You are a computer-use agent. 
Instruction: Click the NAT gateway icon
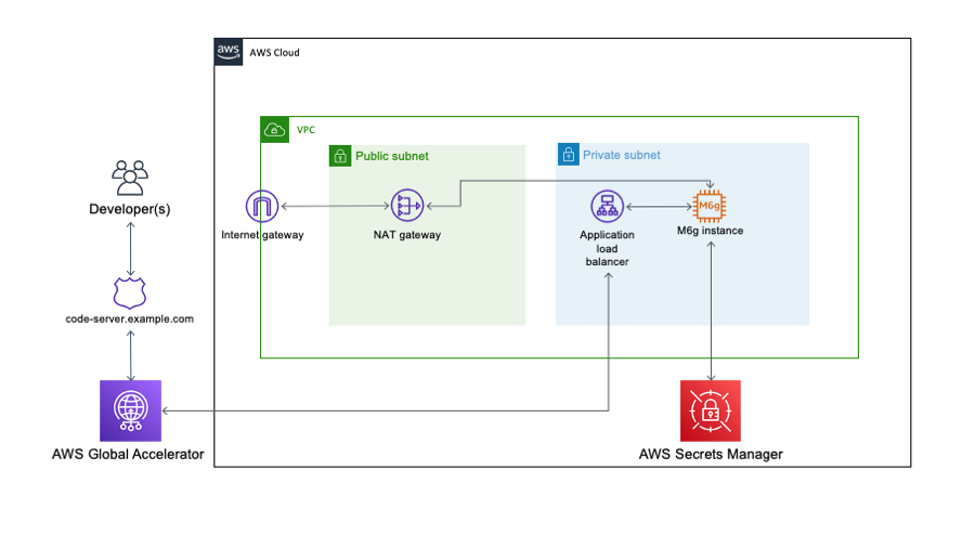point(407,206)
